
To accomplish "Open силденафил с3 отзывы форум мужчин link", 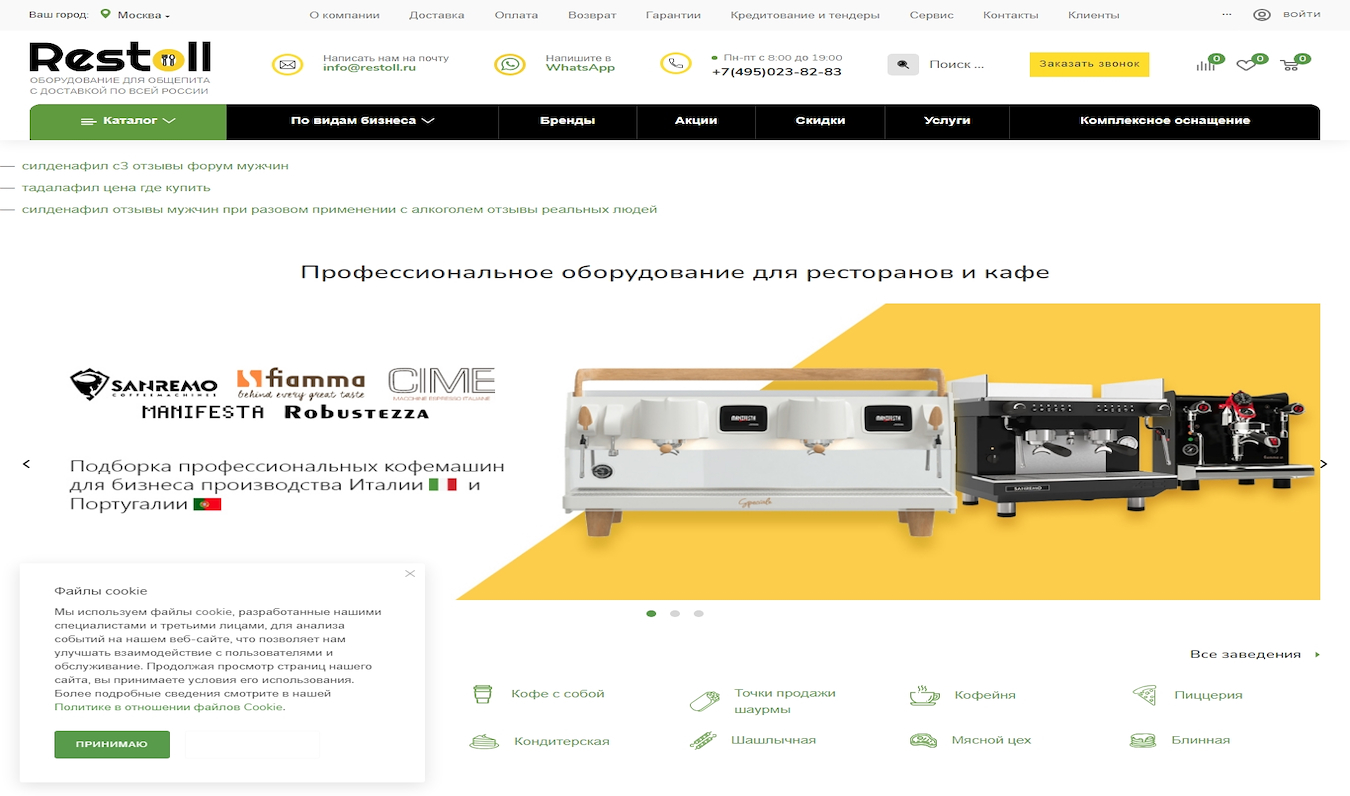I will pyautogui.click(x=155, y=166).
